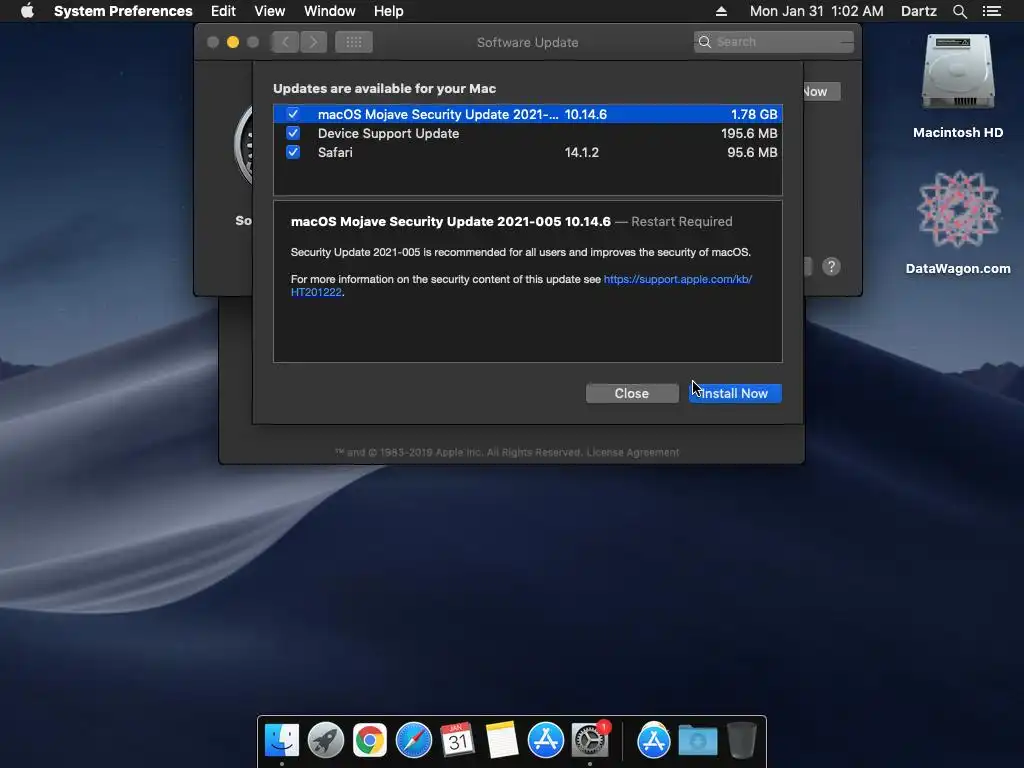This screenshot has width=1024, height=768.
Task: Open System Preferences in the Dock
Action: point(590,740)
